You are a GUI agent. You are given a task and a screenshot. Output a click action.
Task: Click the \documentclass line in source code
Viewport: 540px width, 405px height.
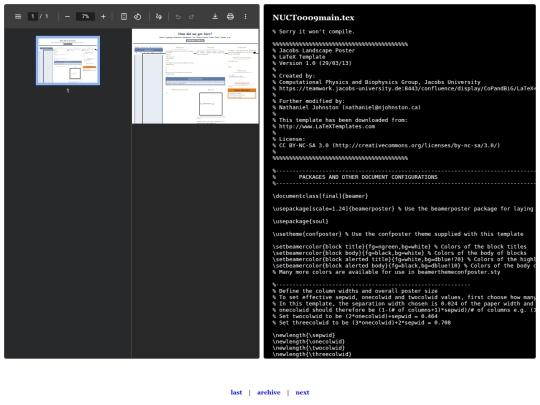click(320, 196)
